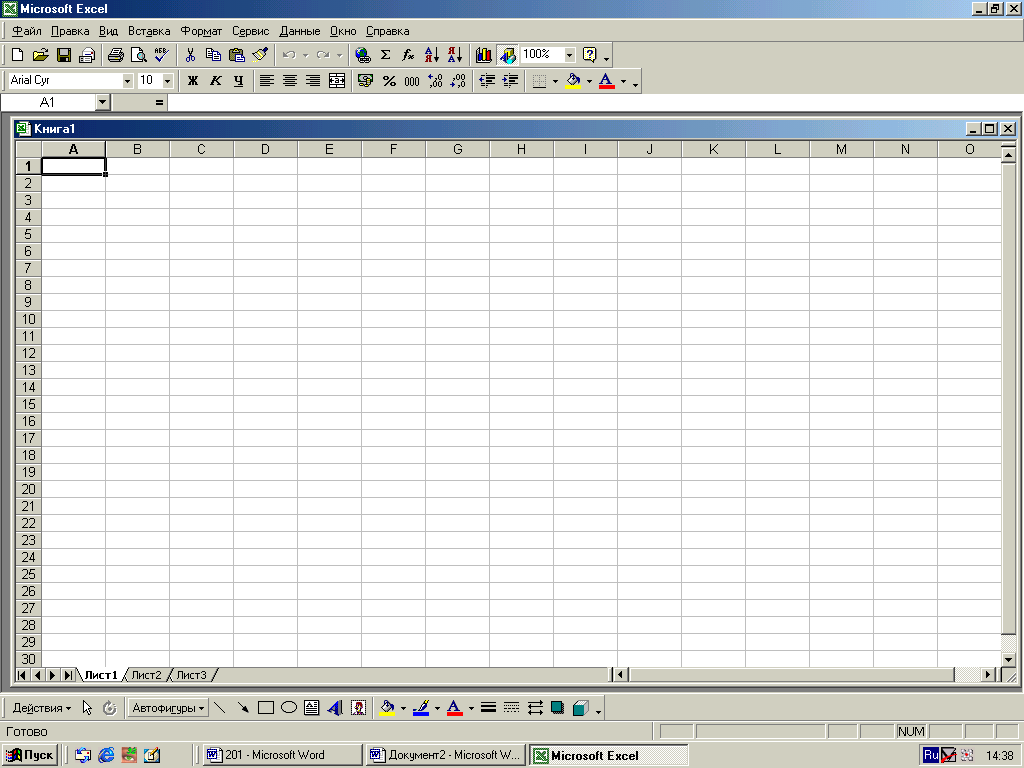Open the Формат menu
1024x768 pixels.
(201, 31)
